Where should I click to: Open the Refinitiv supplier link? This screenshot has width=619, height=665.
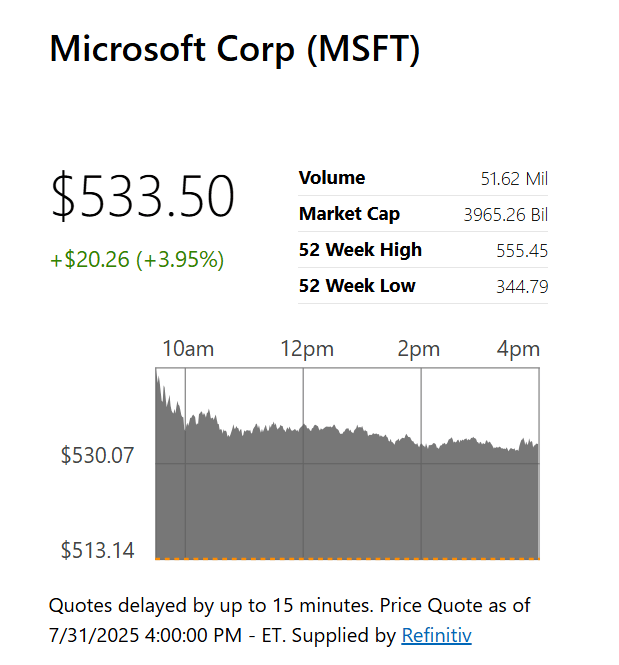pos(436,635)
